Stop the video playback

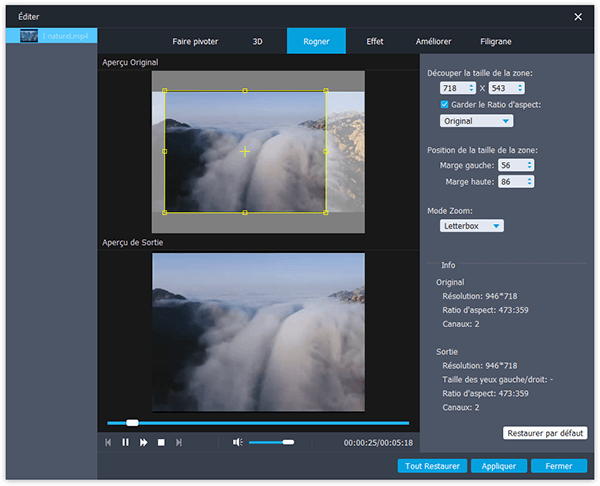tap(161, 442)
